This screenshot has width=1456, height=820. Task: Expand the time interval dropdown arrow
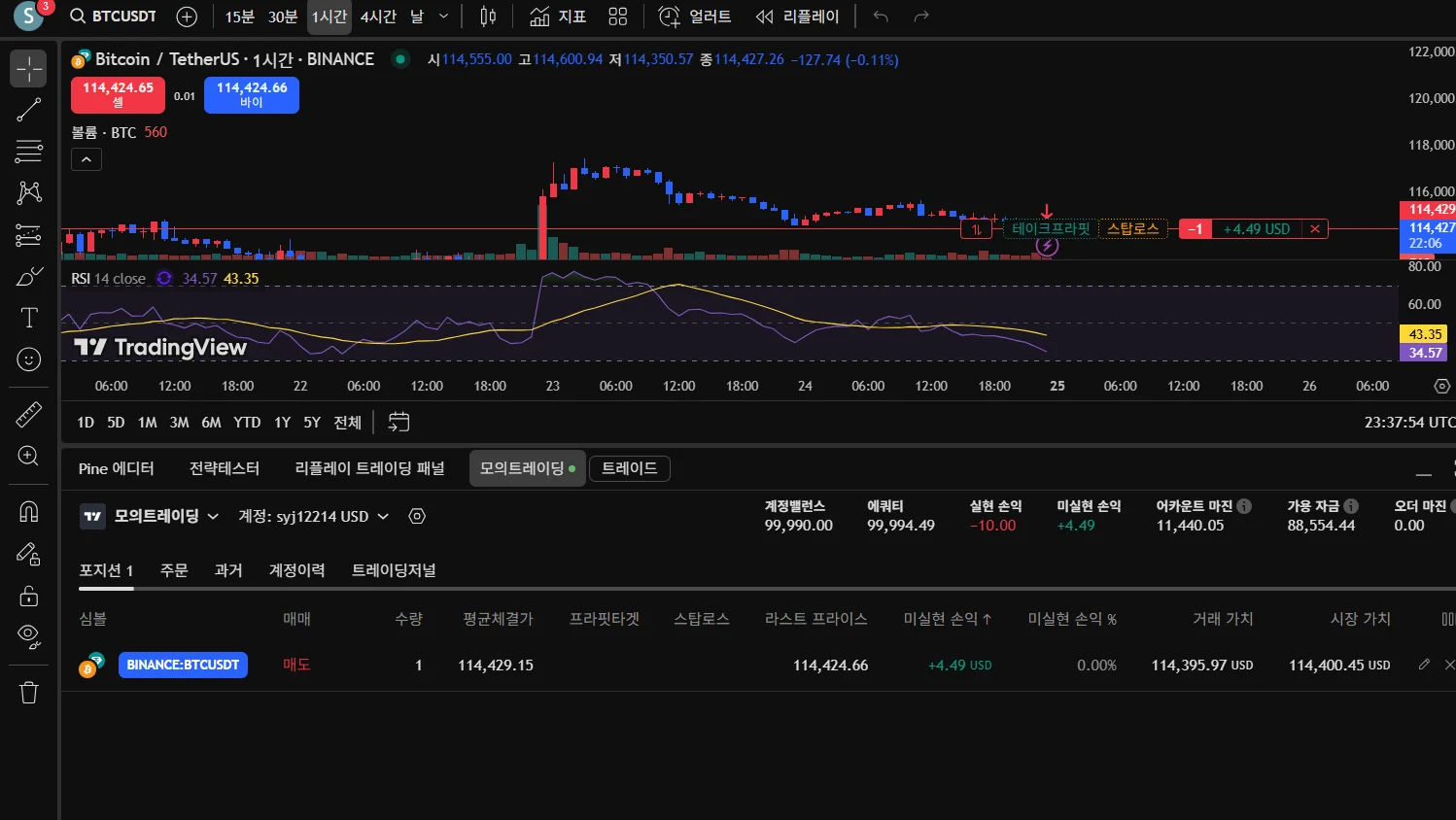coord(444,17)
